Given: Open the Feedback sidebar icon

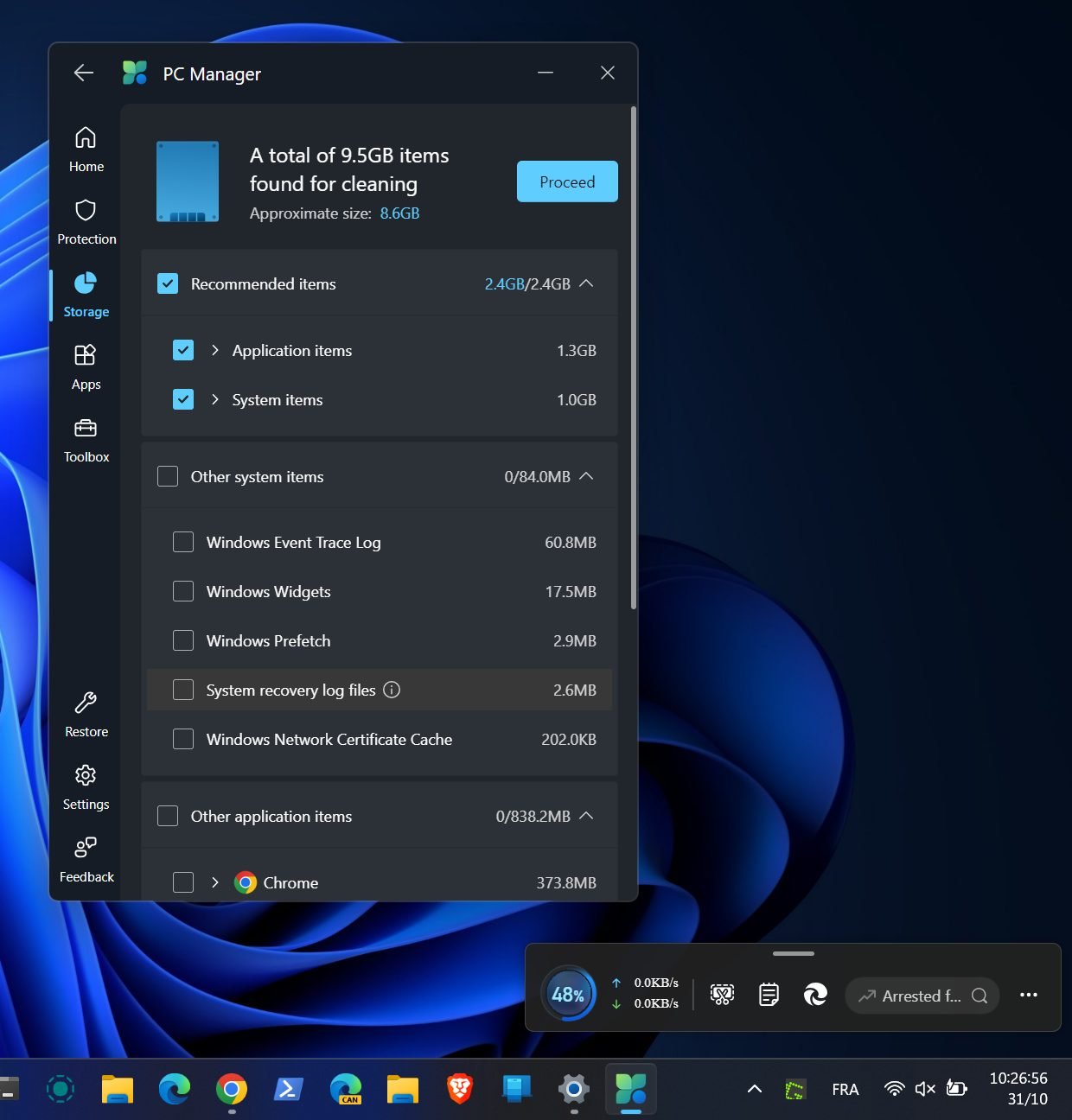Looking at the screenshot, I should [x=86, y=859].
